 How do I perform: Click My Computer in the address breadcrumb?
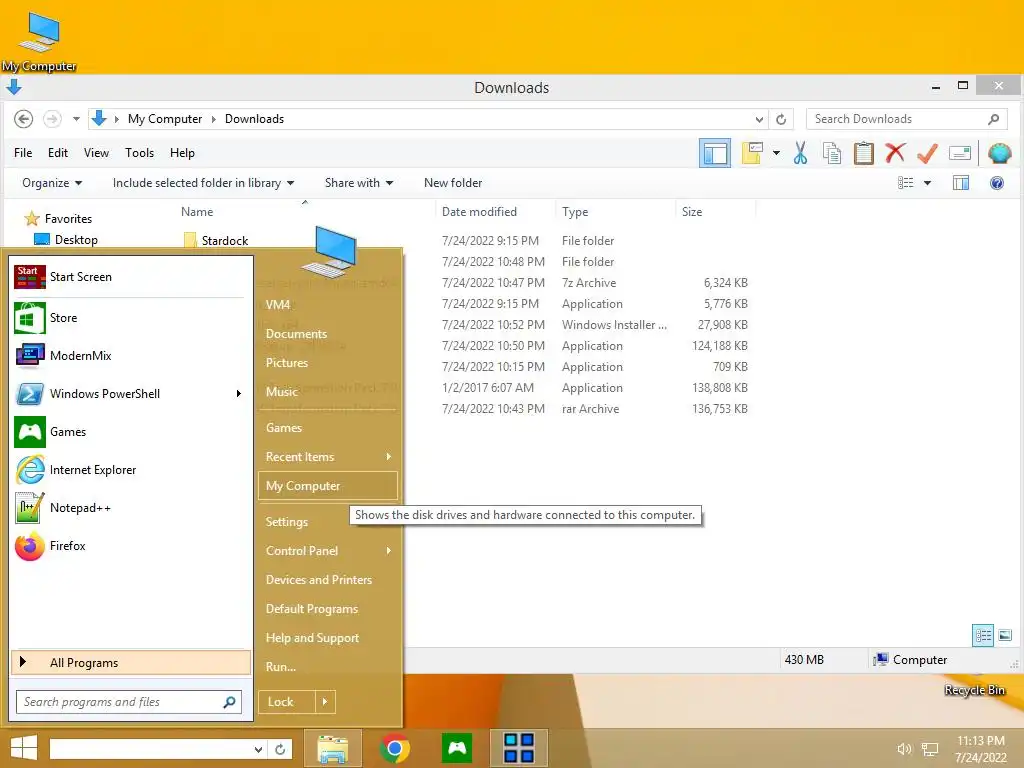165,119
